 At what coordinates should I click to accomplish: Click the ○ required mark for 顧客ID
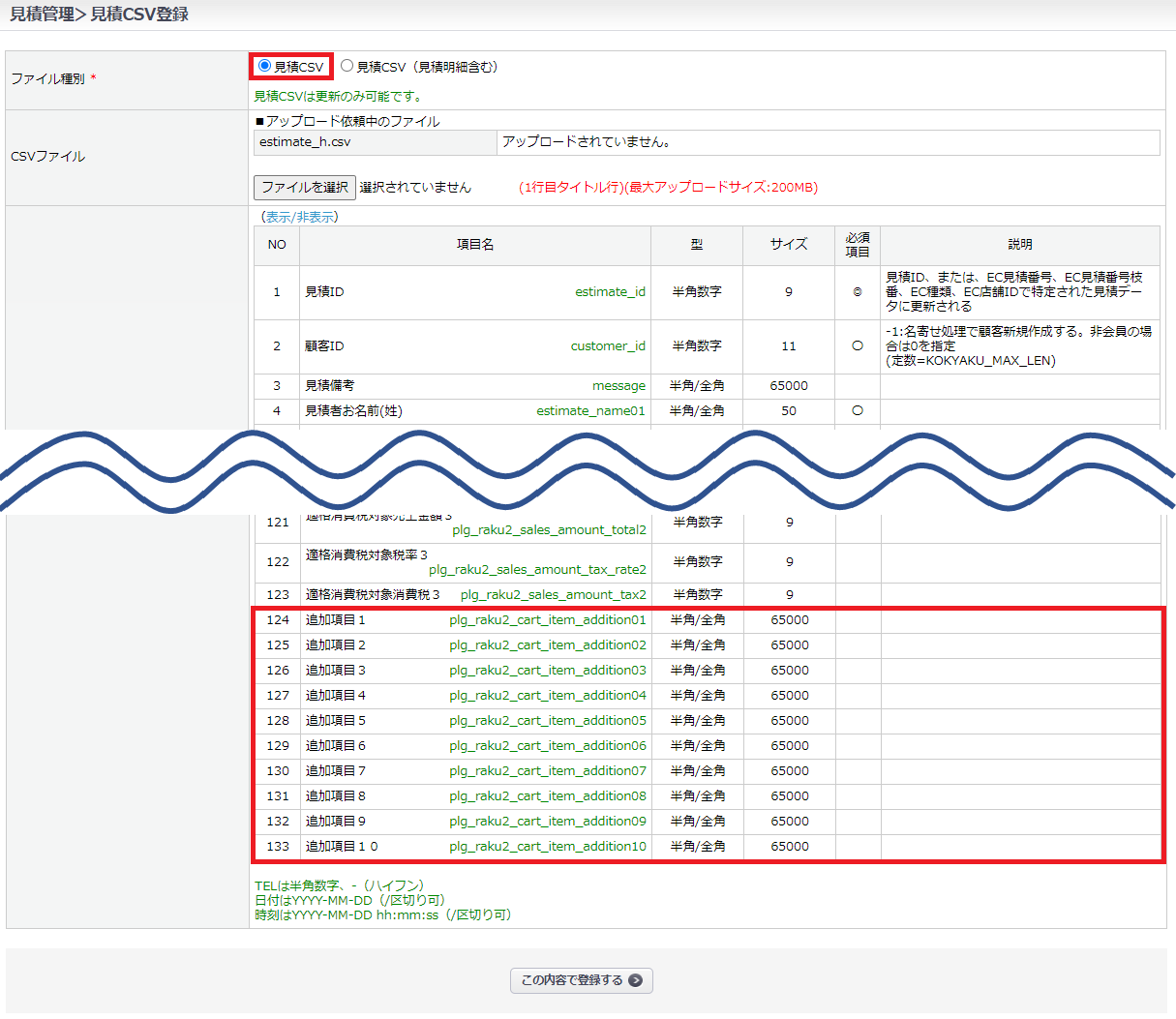pos(857,346)
